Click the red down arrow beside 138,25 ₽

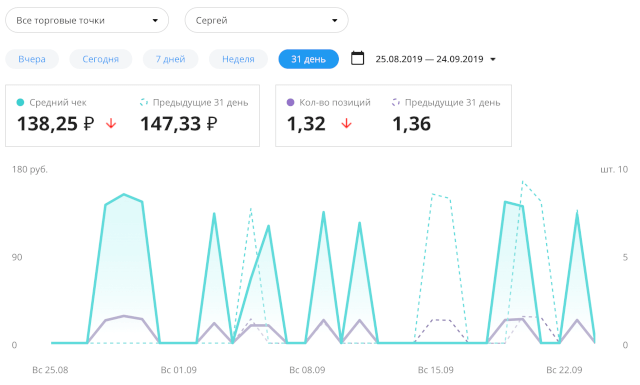[111, 123]
